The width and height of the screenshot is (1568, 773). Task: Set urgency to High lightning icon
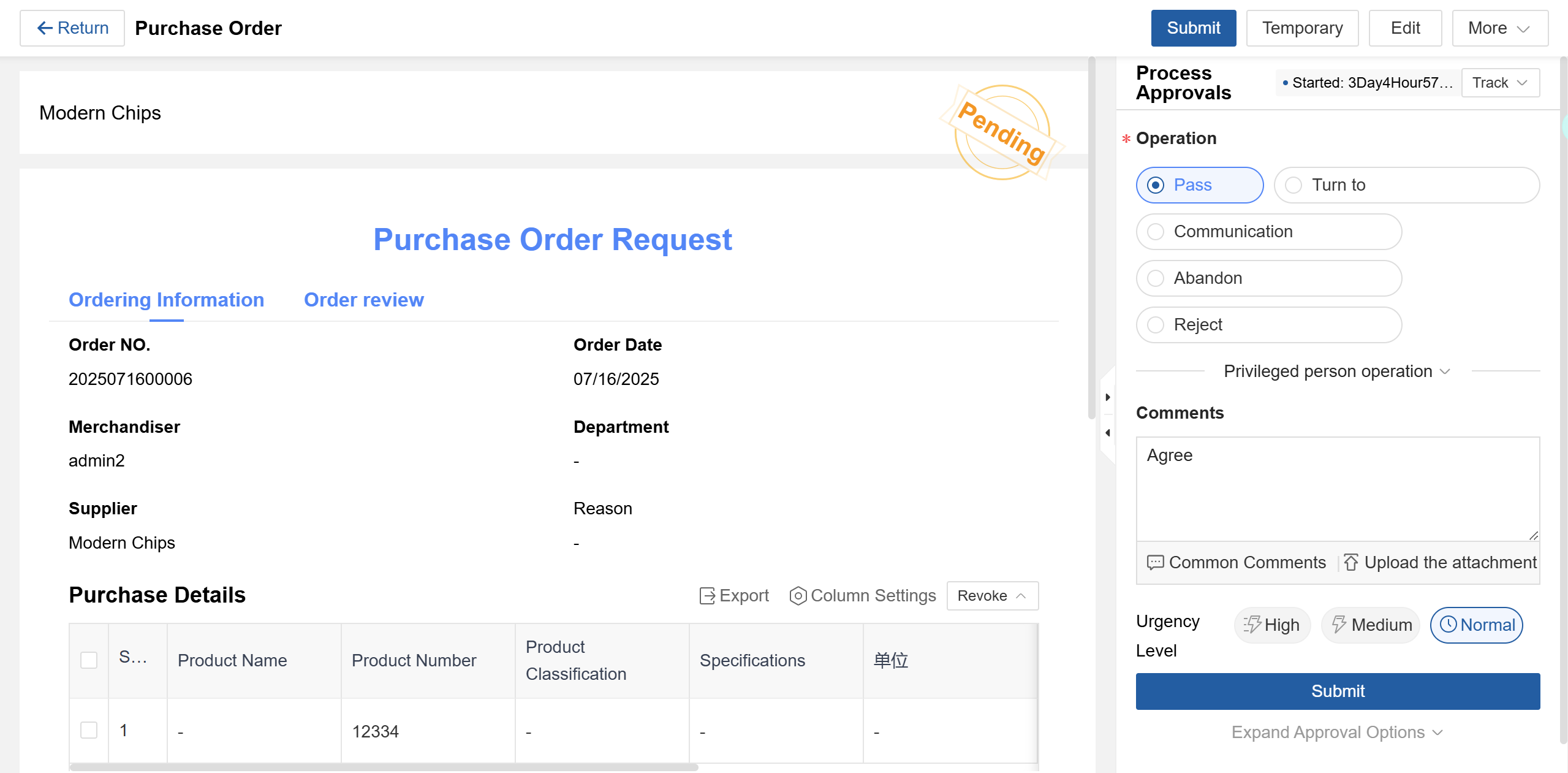(1252, 625)
